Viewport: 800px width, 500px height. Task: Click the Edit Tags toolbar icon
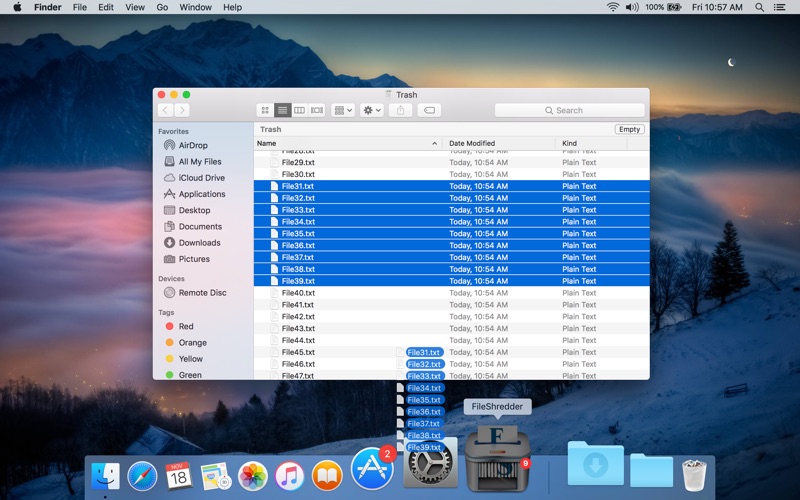[x=429, y=110]
